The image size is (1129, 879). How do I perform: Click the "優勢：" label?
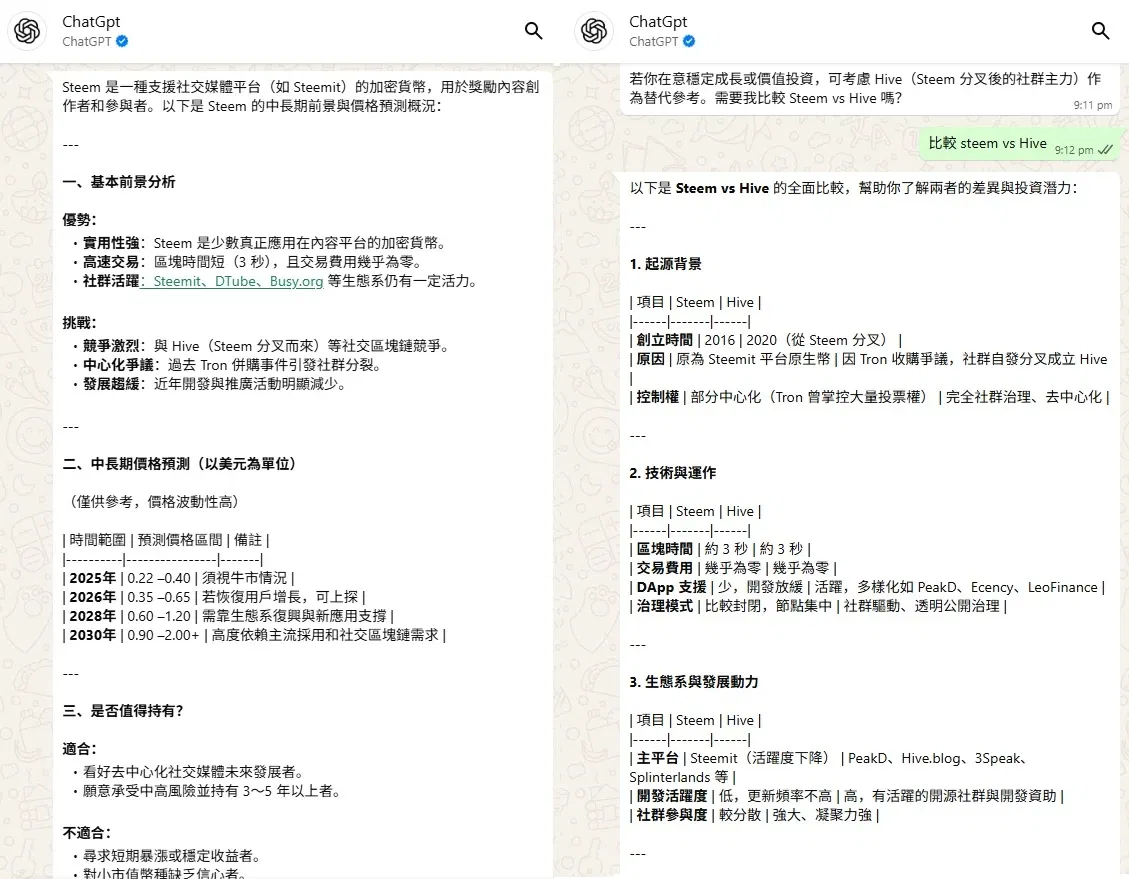coord(80,220)
